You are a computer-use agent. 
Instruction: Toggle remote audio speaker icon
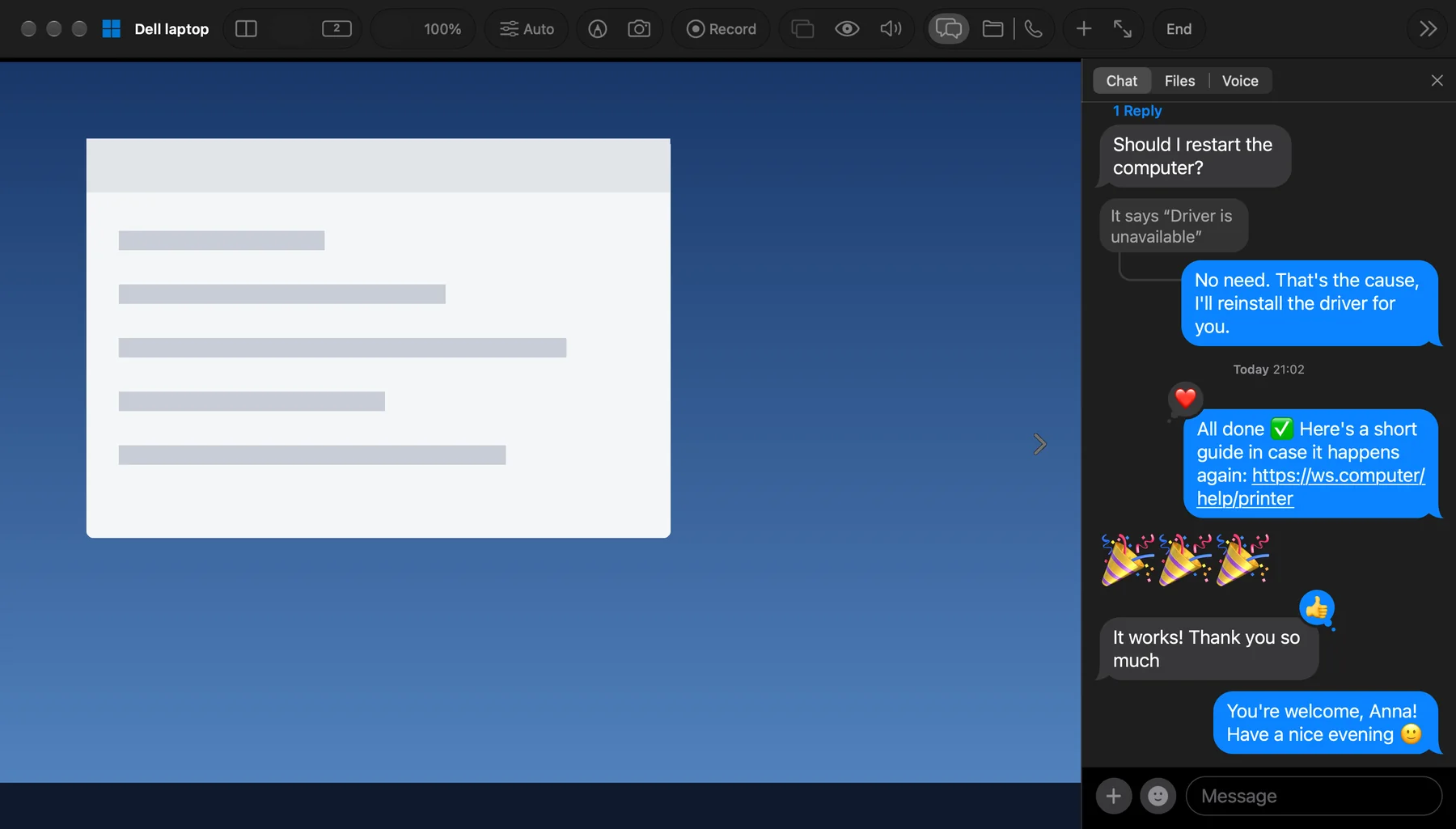click(891, 29)
